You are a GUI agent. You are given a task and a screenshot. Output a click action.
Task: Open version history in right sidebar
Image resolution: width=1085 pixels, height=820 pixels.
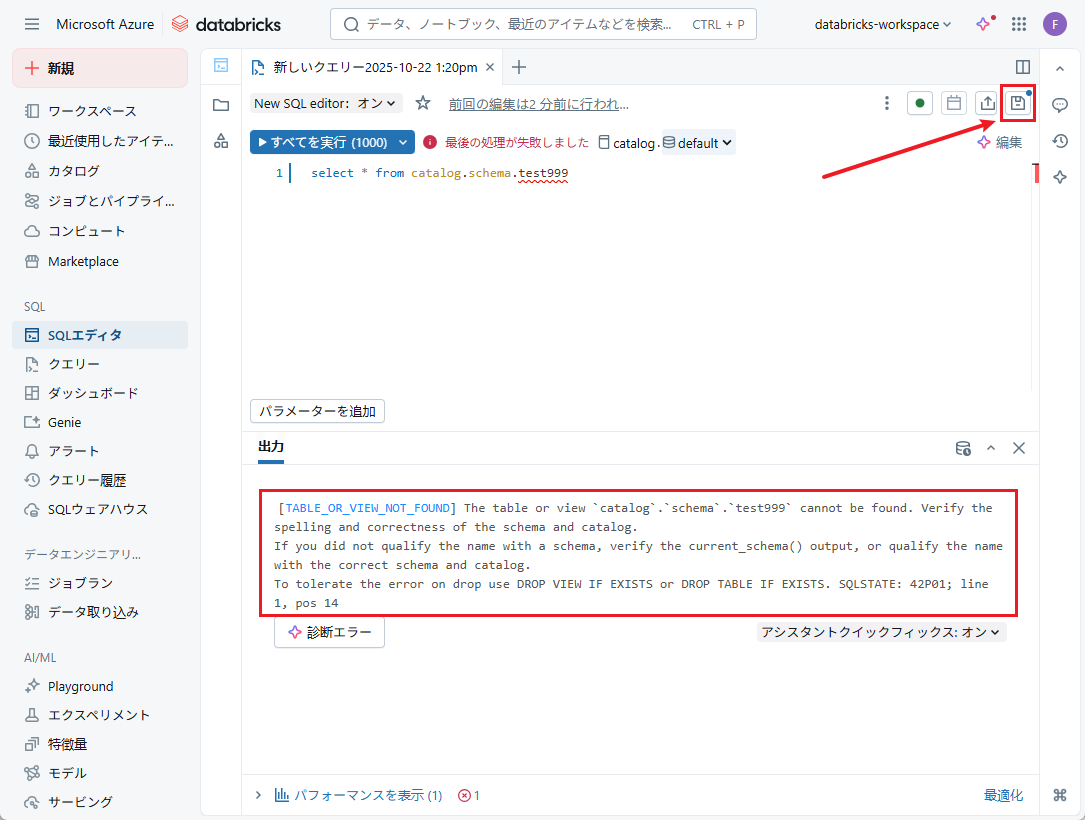coord(1060,141)
